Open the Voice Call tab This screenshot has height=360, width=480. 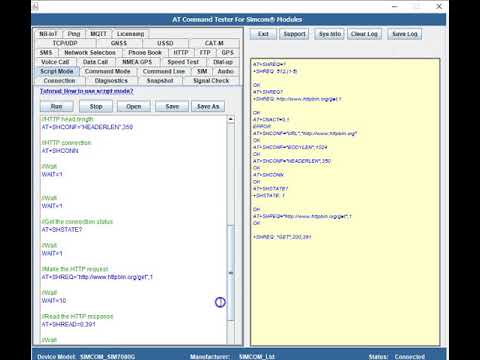[55, 62]
